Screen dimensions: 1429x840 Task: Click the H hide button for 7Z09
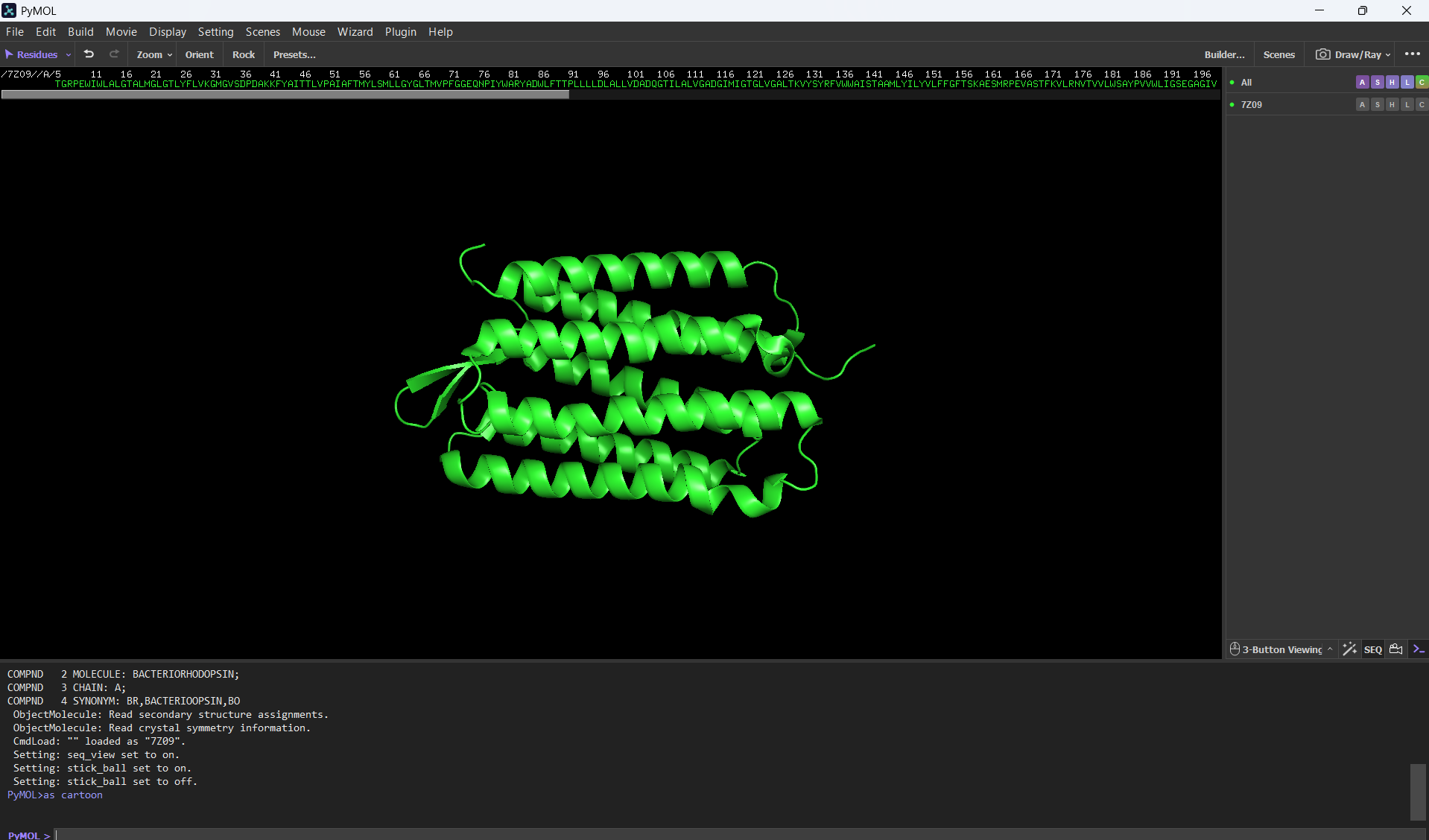1392,105
